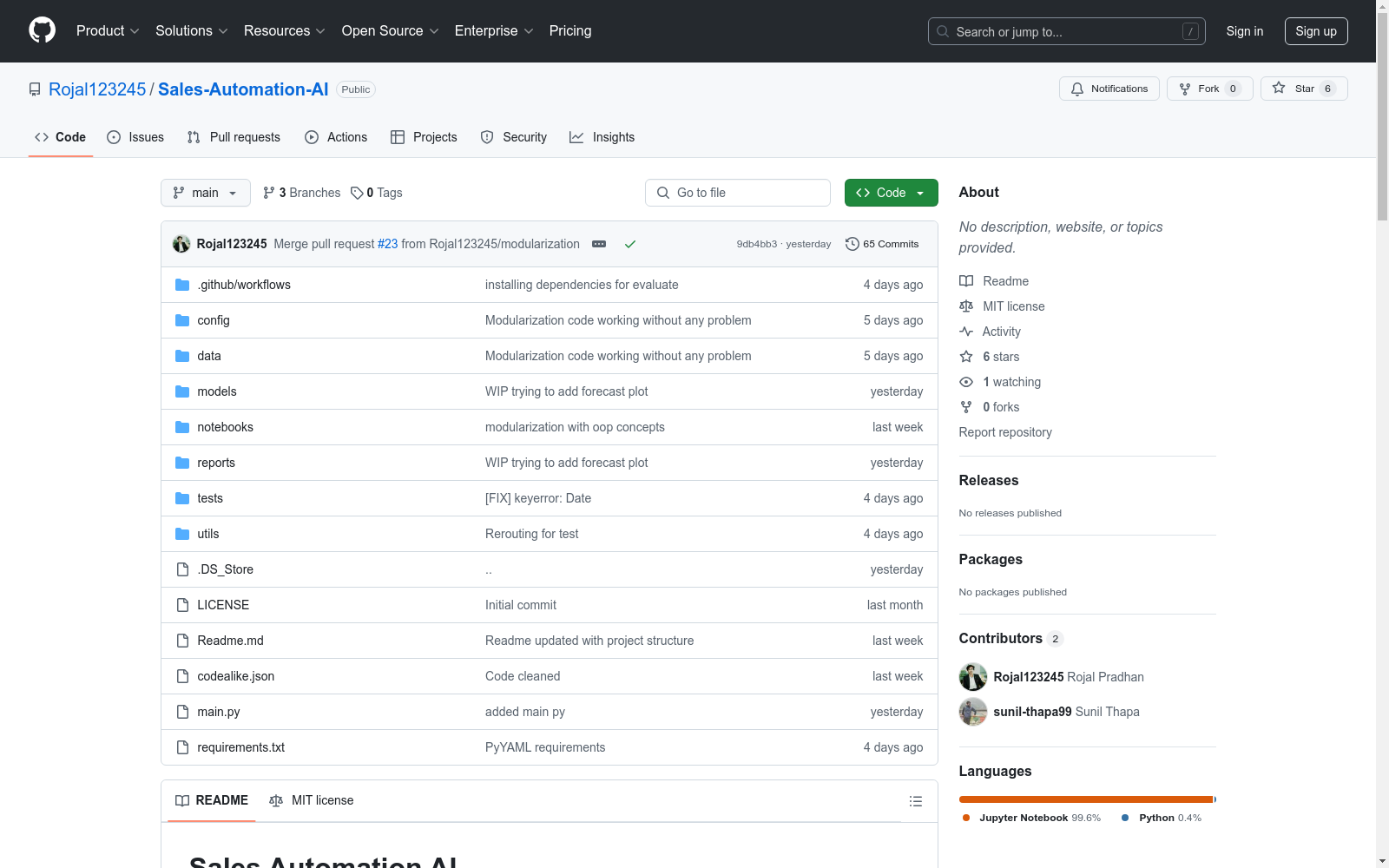1389x868 pixels.
Task: Switch to the Issues tab
Action: (135, 137)
